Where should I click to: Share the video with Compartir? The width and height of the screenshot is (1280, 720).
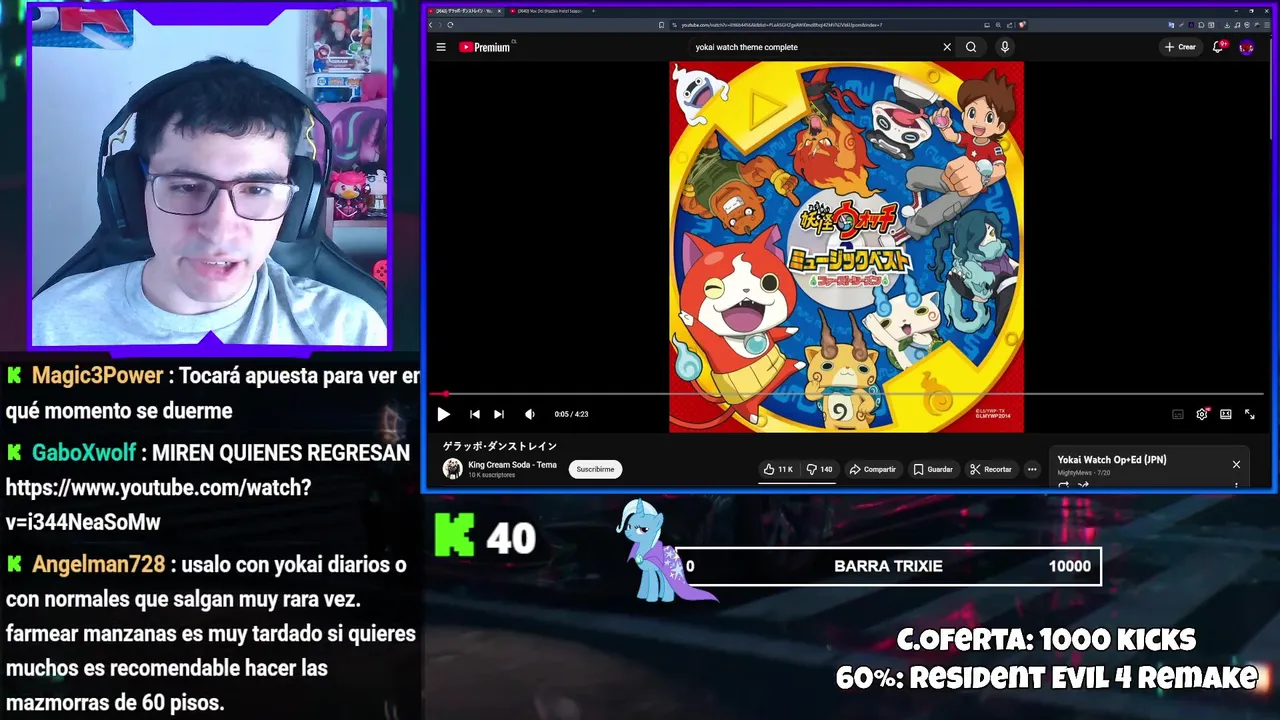(873, 469)
